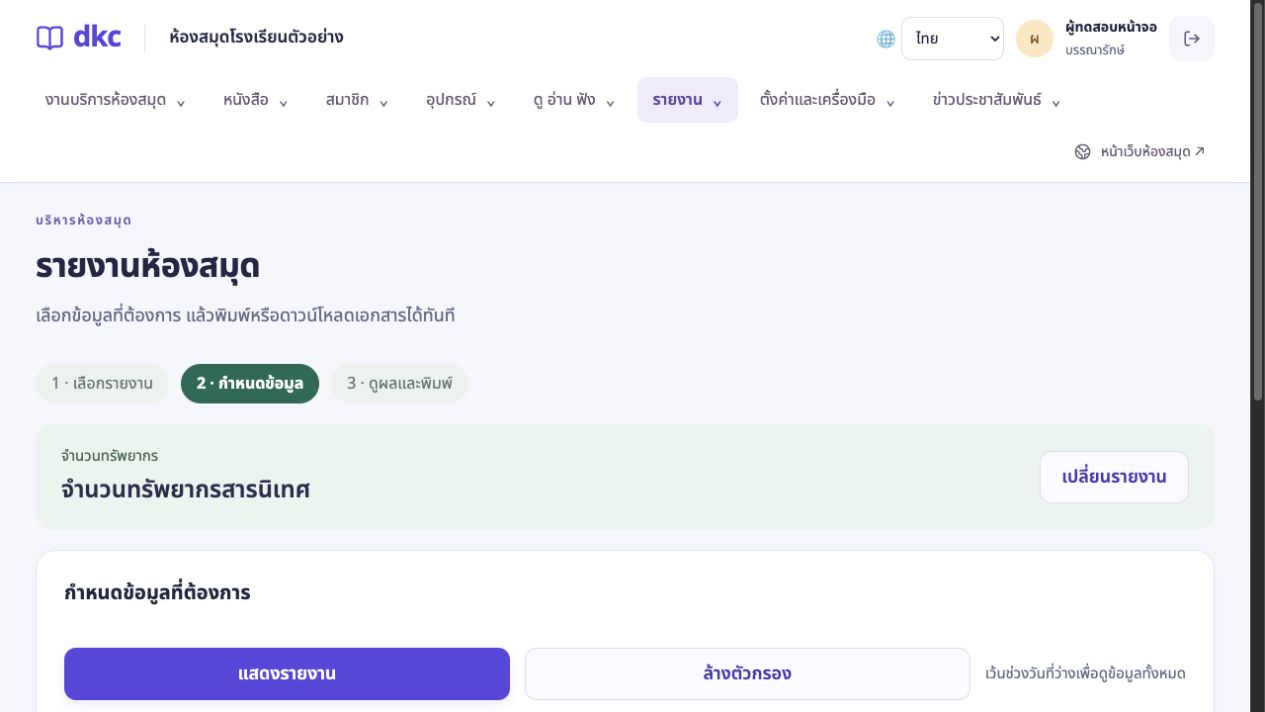Expand the ดู อ่าน ฟัง menu
This screenshot has width=1265, height=712.
574,100
